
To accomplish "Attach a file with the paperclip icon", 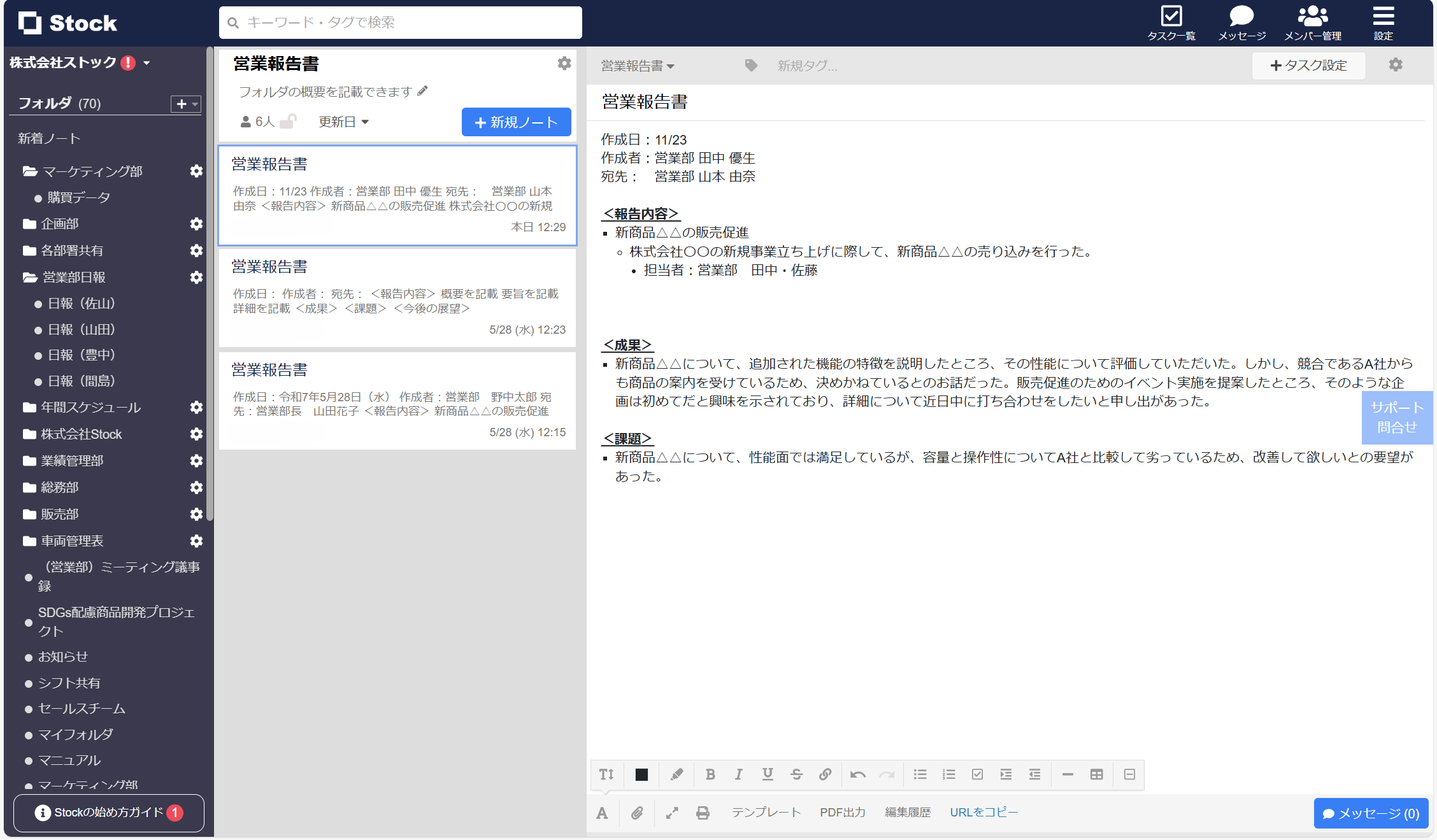I will (636, 813).
